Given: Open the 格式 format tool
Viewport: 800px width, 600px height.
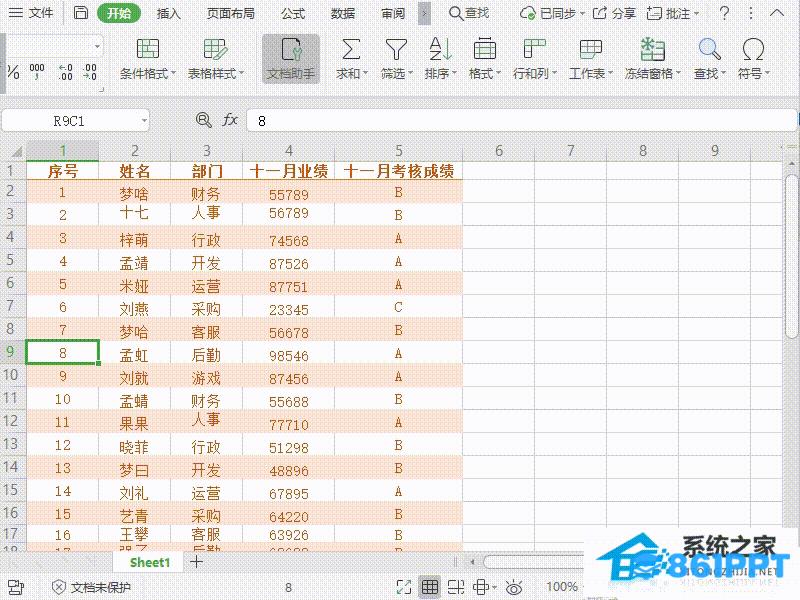Looking at the screenshot, I should click(484, 59).
